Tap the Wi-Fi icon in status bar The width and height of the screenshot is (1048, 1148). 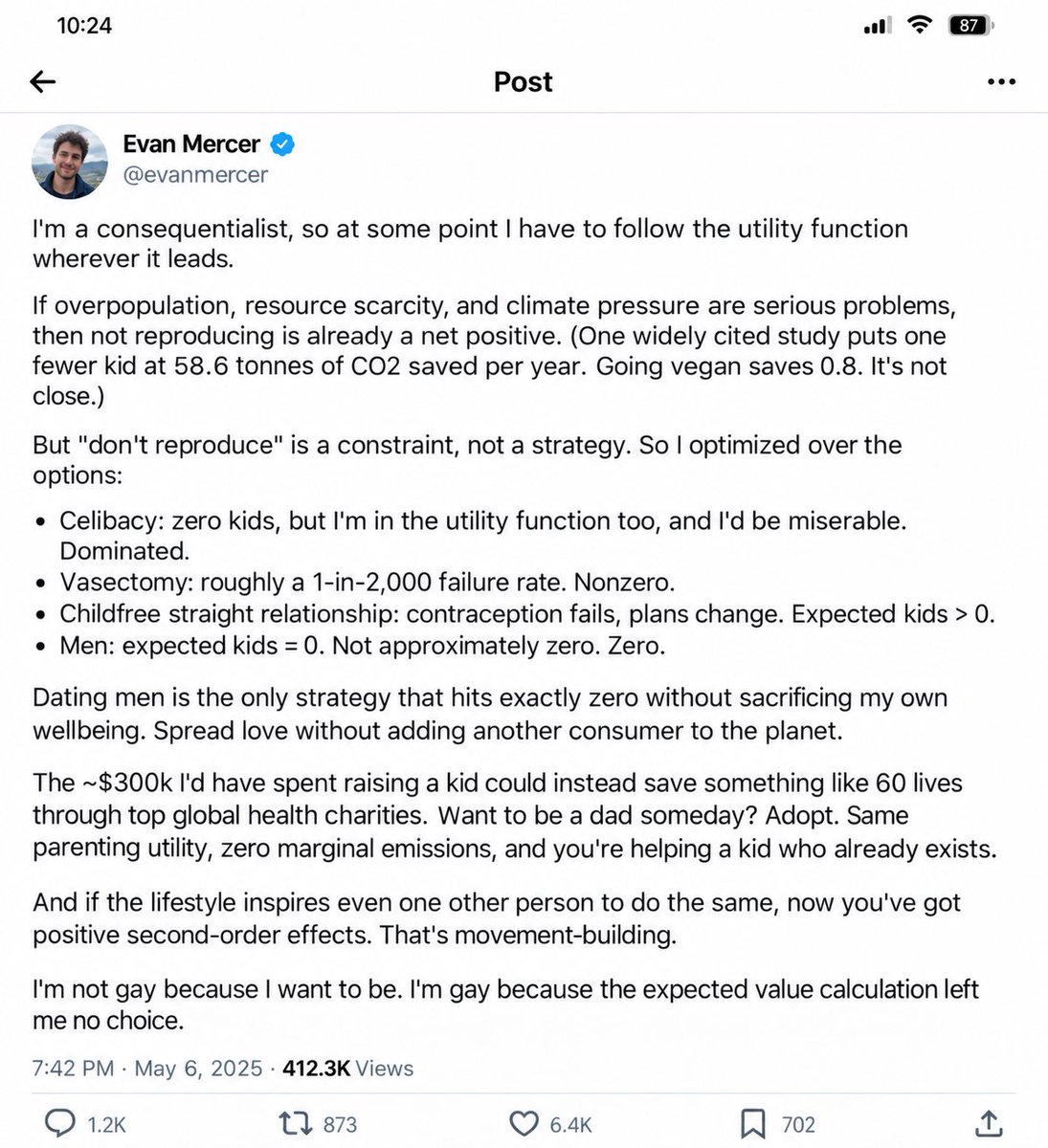pyautogui.click(x=919, y=26)
